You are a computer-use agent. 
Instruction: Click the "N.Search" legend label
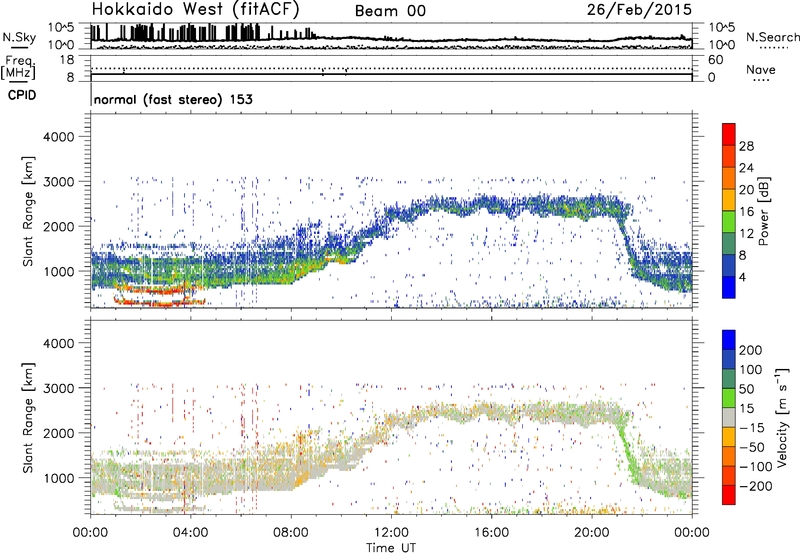point(772,37)
